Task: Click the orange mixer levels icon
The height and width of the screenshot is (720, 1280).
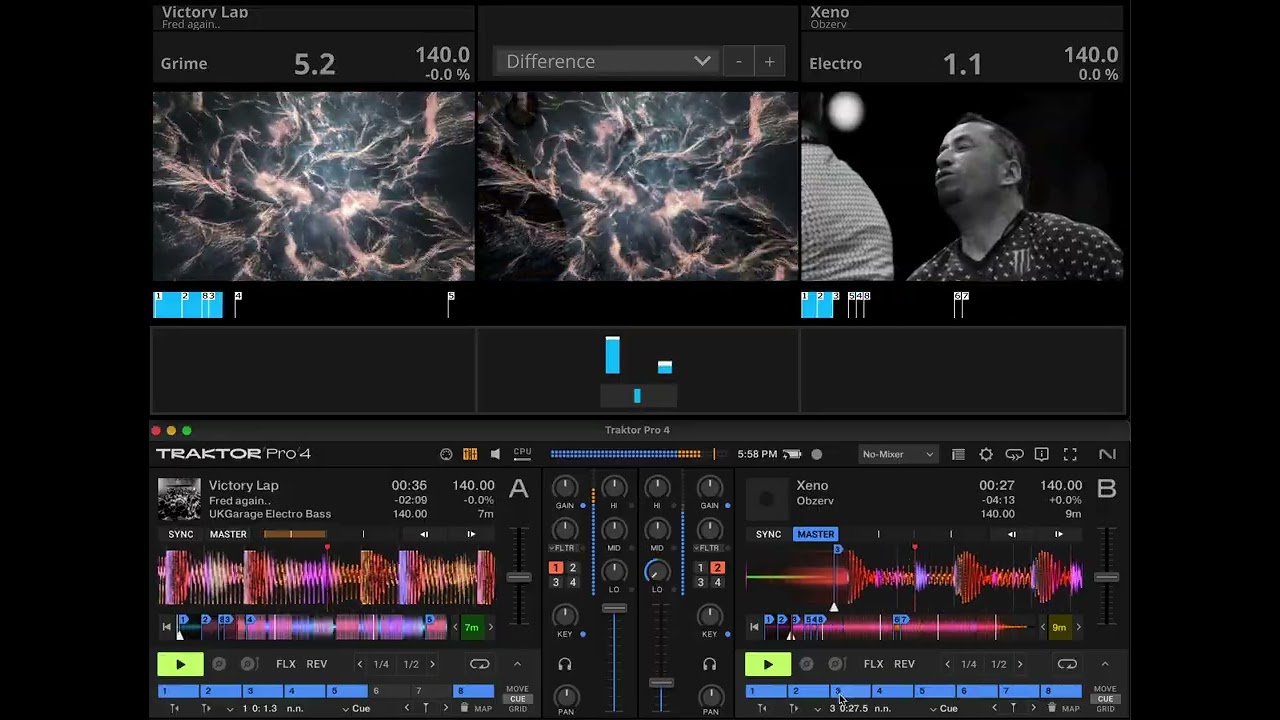Action: point(470,454)
